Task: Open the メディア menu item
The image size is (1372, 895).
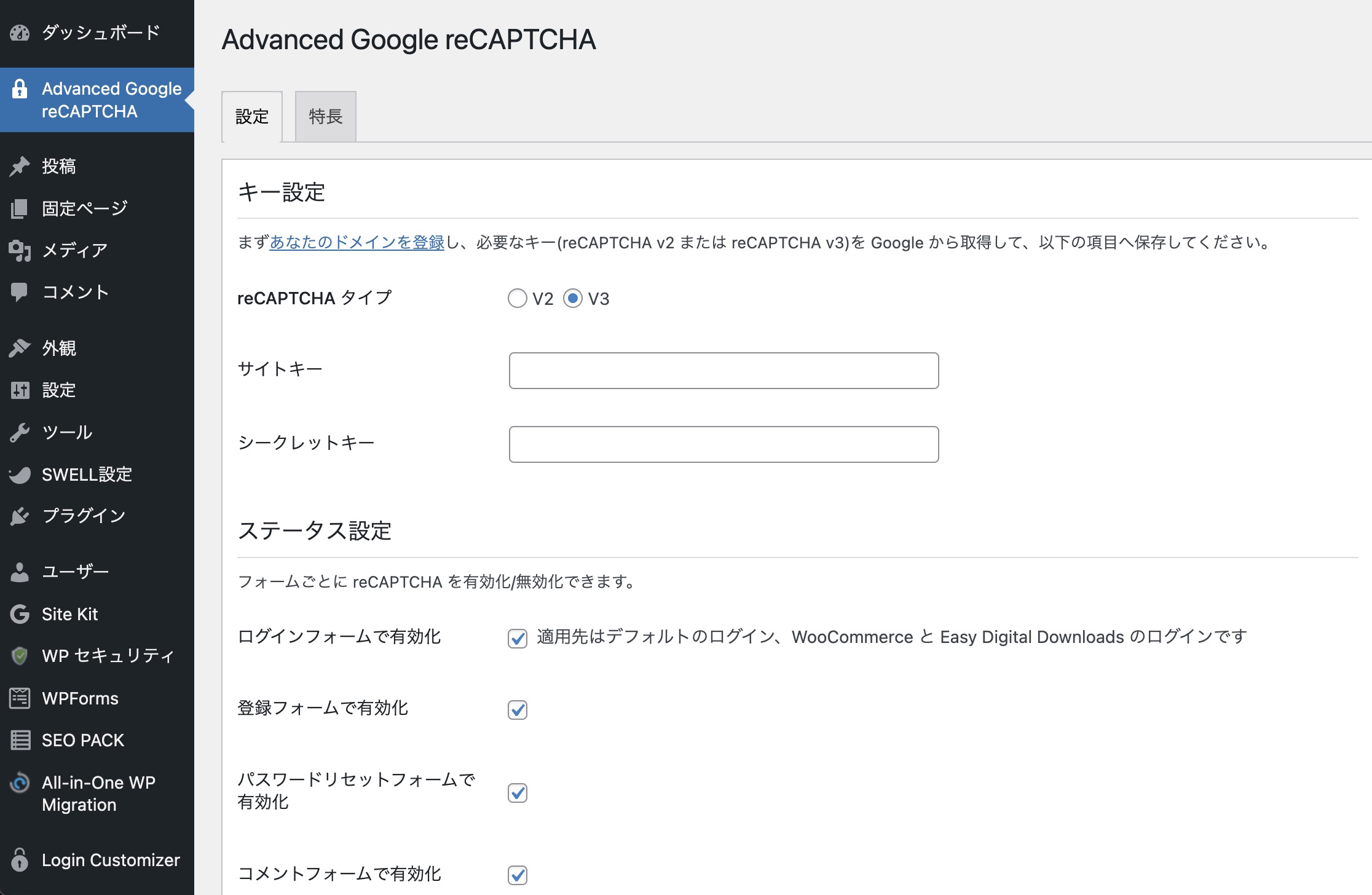Action: tap(97, 250)
